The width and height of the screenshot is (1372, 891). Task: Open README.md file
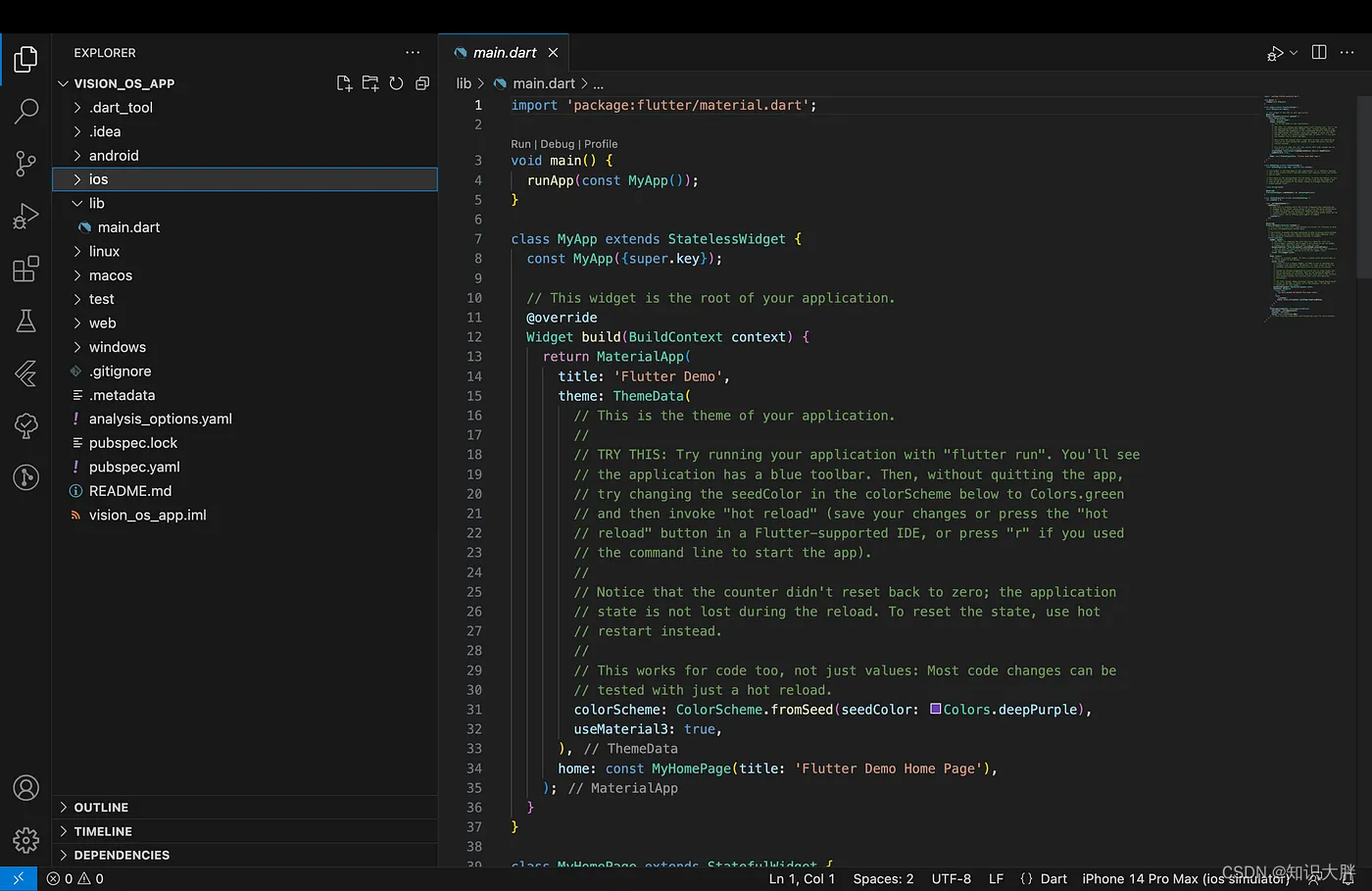coord(245,491)
